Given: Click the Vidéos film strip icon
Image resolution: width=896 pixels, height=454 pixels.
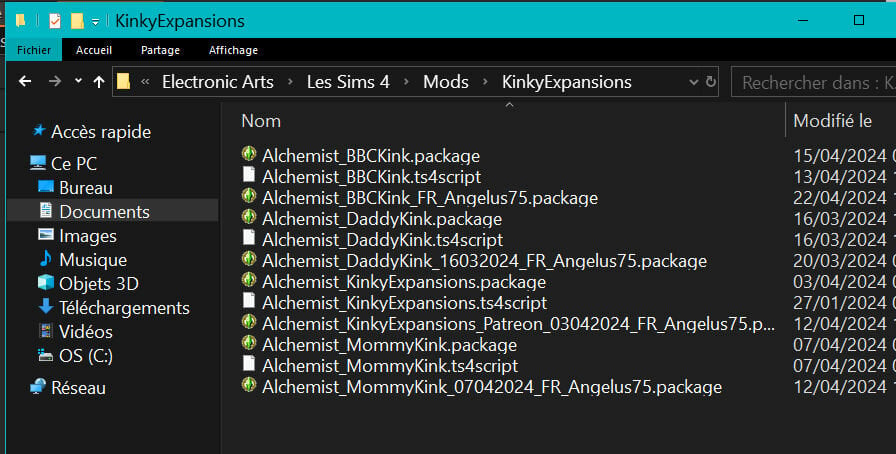Looking at the screenshot, I should [x=46, y=330].
